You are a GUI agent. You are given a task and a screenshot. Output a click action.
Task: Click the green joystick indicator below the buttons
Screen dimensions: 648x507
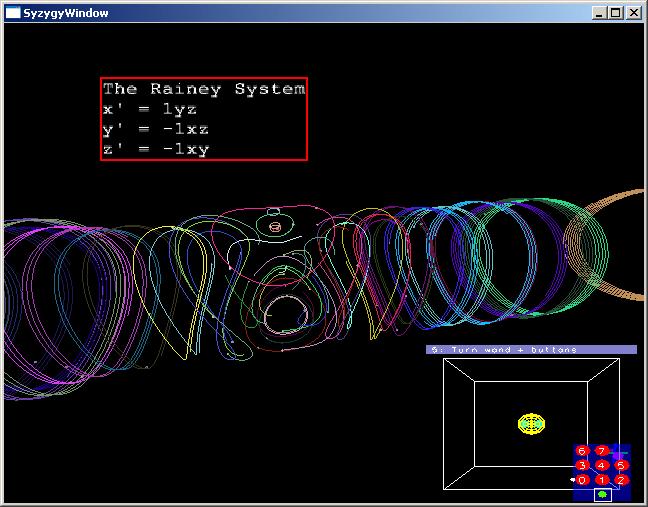tap(602, 494)
